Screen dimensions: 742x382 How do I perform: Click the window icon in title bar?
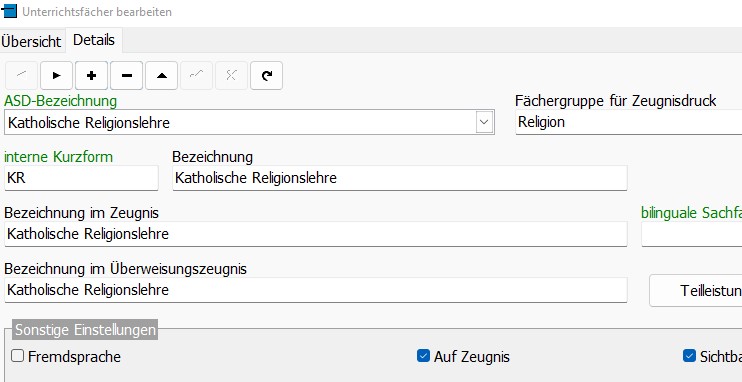(9, 11)
